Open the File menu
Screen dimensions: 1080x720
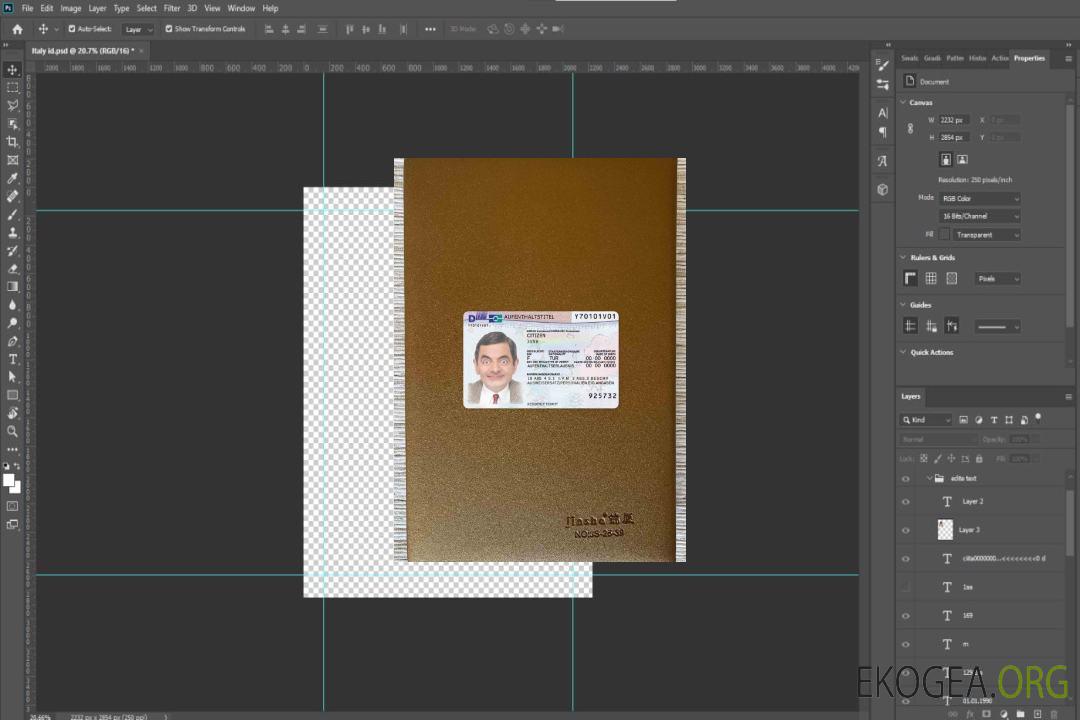[27, 8]
